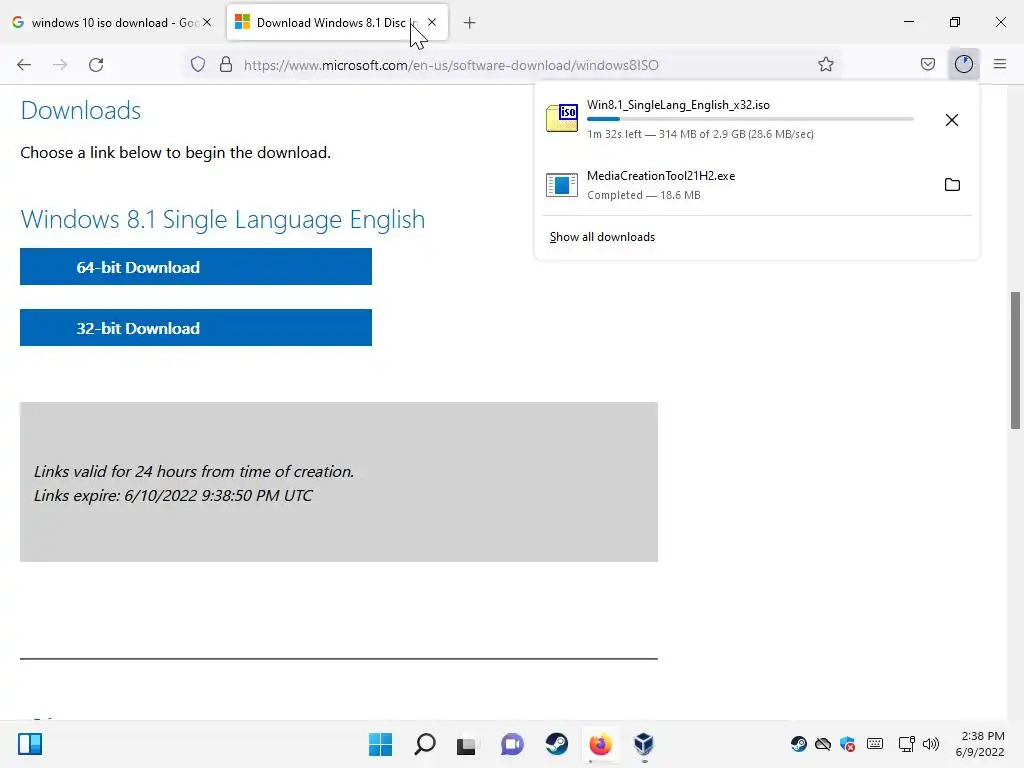Go back to the previous page
The width and height of the screenshot is (1024, 768).
24,65
